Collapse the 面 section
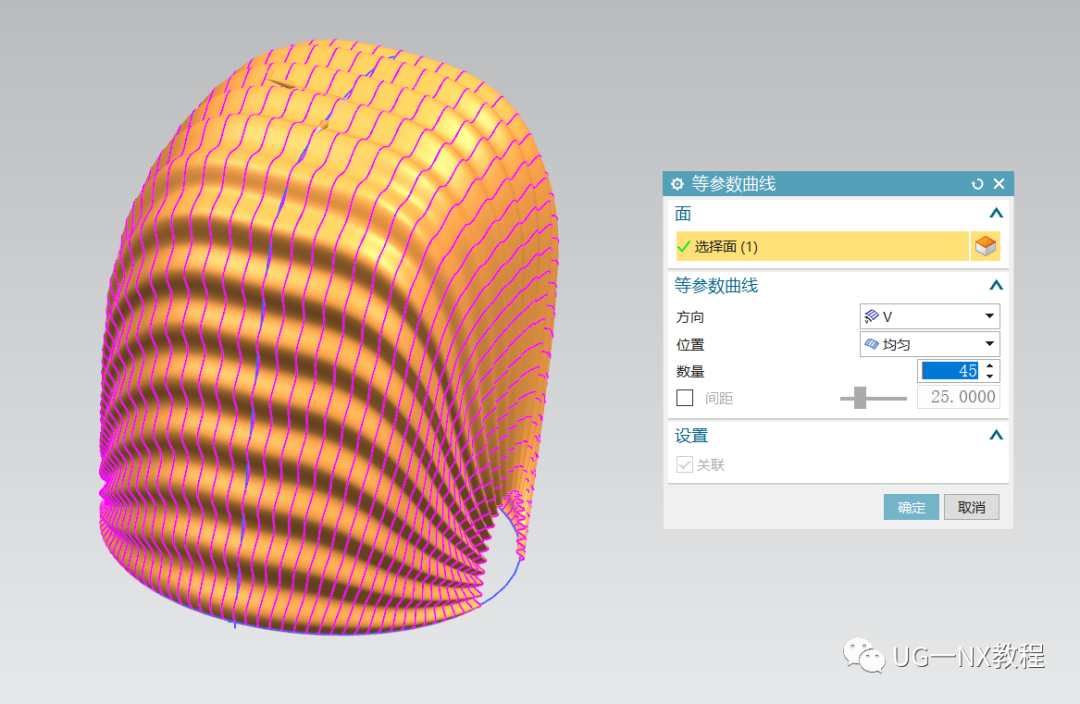 tap(995, 213)
